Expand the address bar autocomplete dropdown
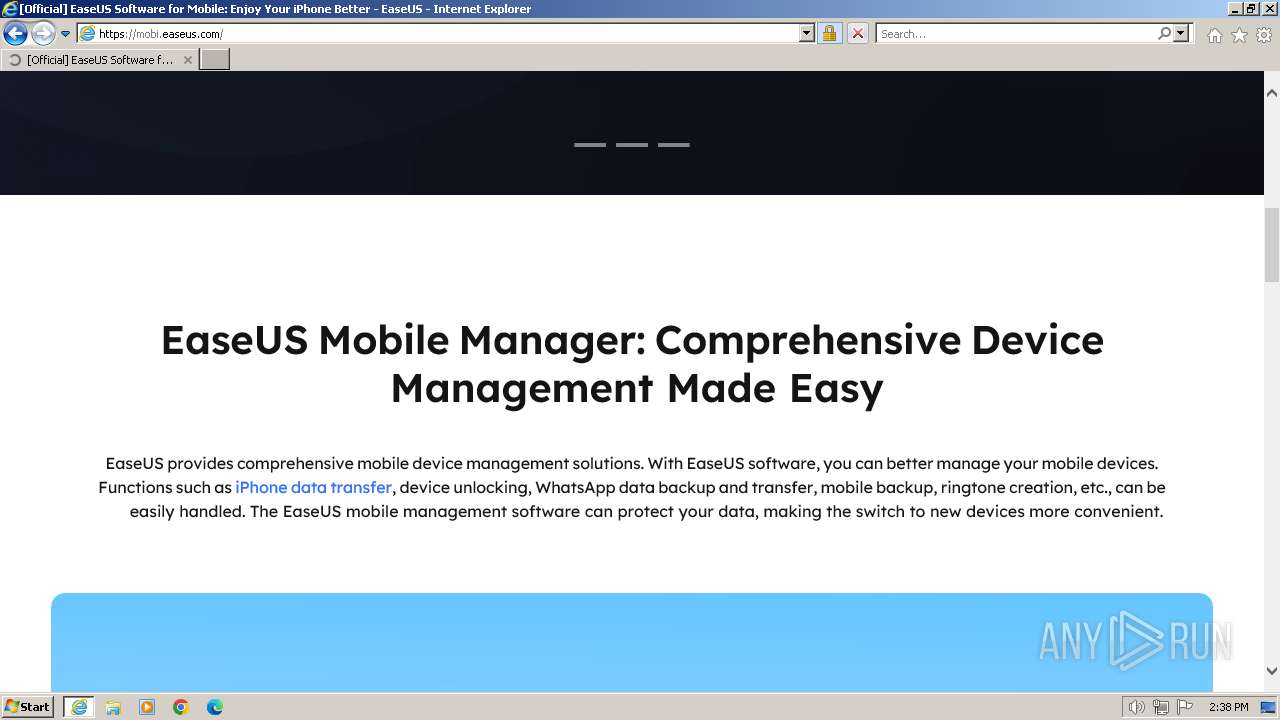 pyautogui.click(x=807, y=34)
